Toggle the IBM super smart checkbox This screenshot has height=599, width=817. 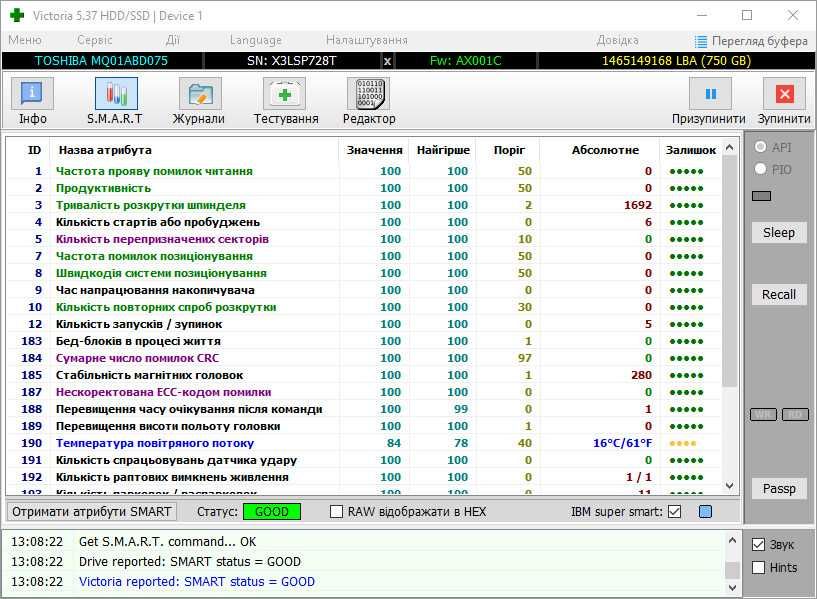674,512
